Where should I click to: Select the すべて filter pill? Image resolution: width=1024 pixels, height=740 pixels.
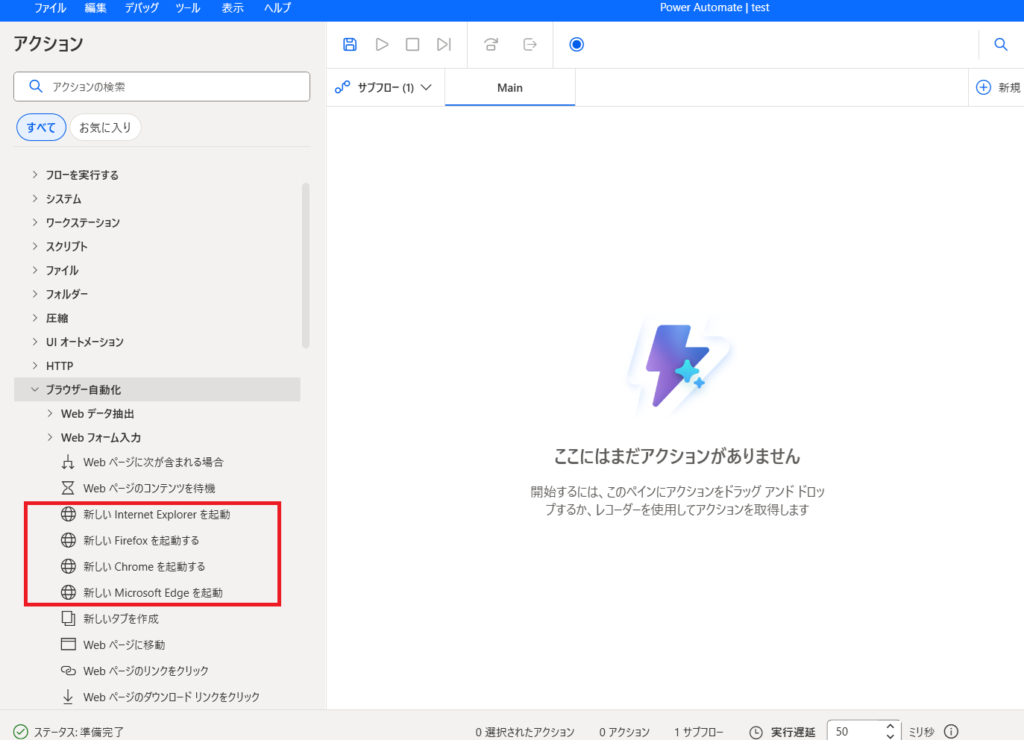point(41,127)
